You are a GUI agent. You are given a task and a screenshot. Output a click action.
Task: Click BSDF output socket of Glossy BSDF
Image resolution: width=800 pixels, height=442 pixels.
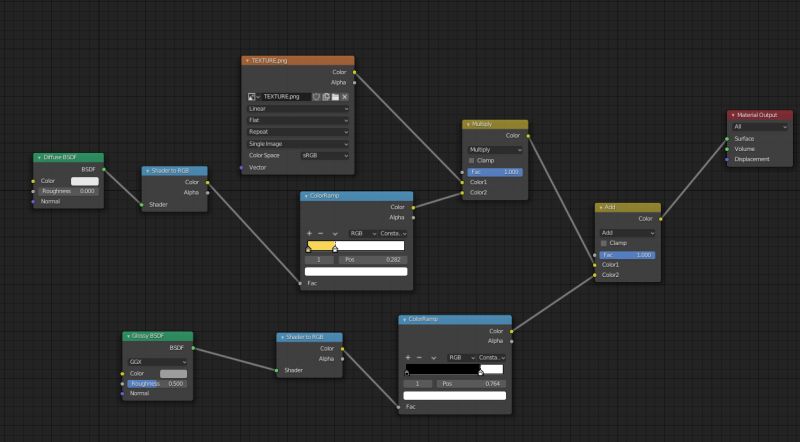(x=193, y=348)
